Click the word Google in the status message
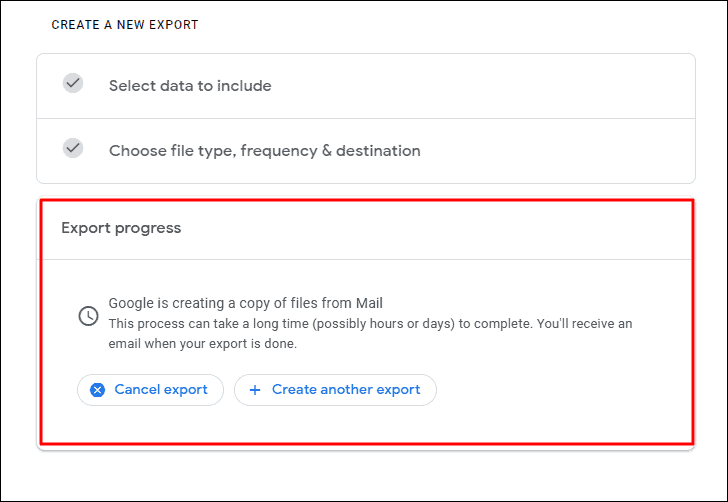Screen dimensions: 728x502 coord(131,303)
